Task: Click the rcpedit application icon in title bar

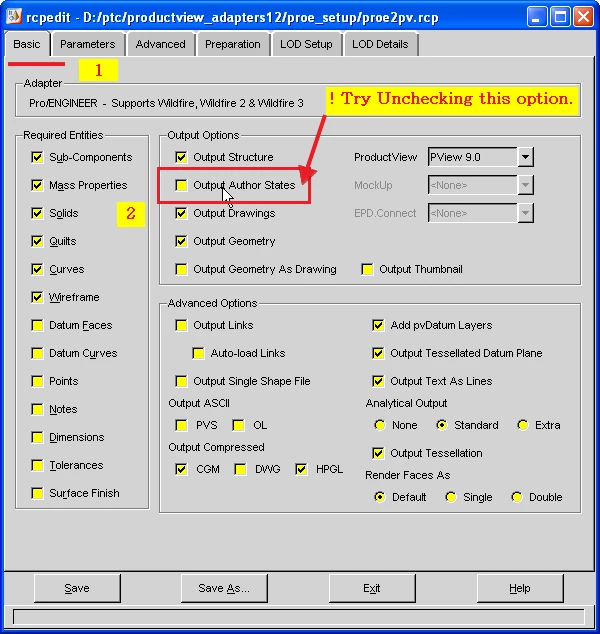Action: (x=14, y=17)
